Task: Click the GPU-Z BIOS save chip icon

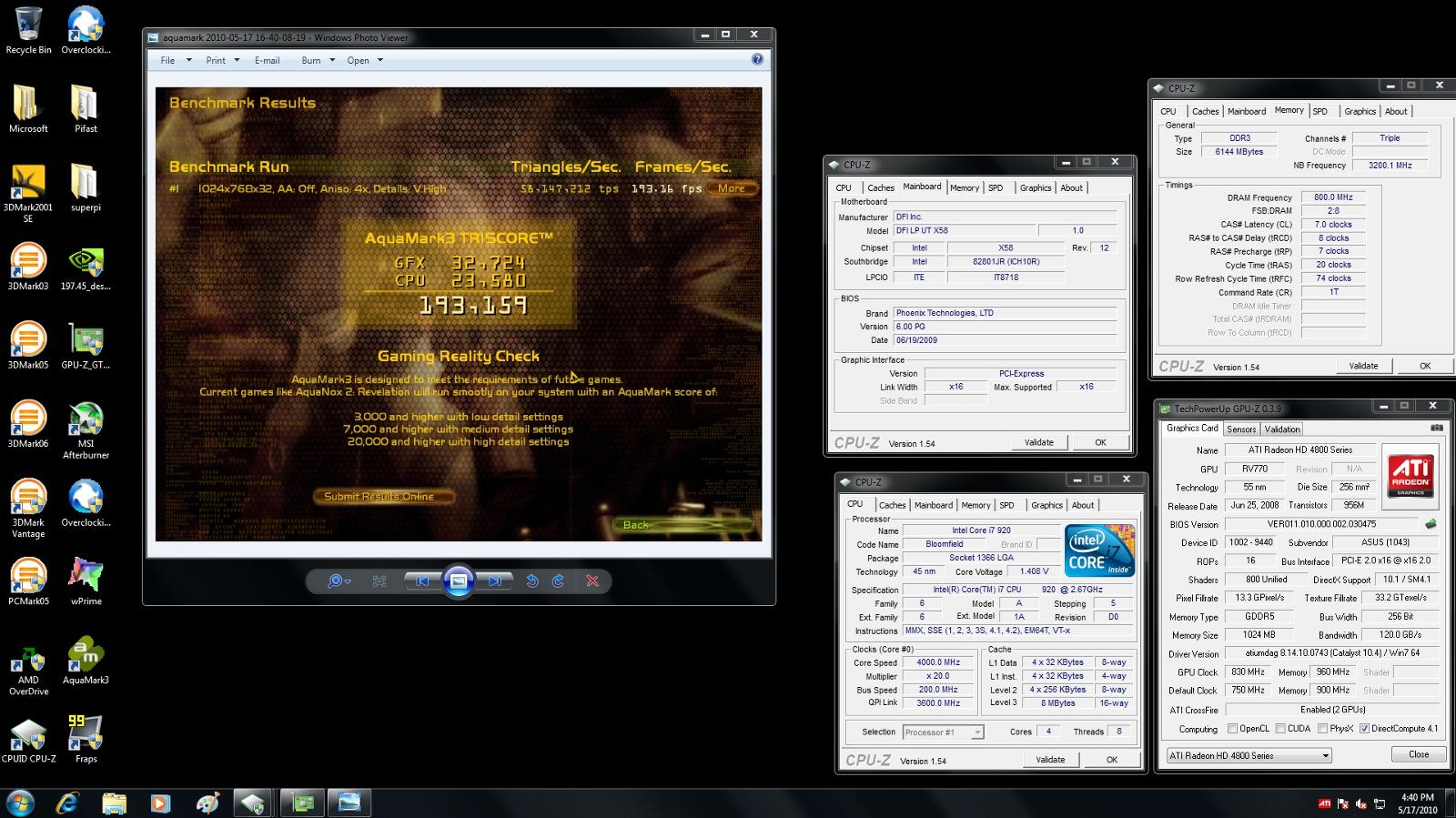Action: pyautogui.click(x=1431, y=524)
